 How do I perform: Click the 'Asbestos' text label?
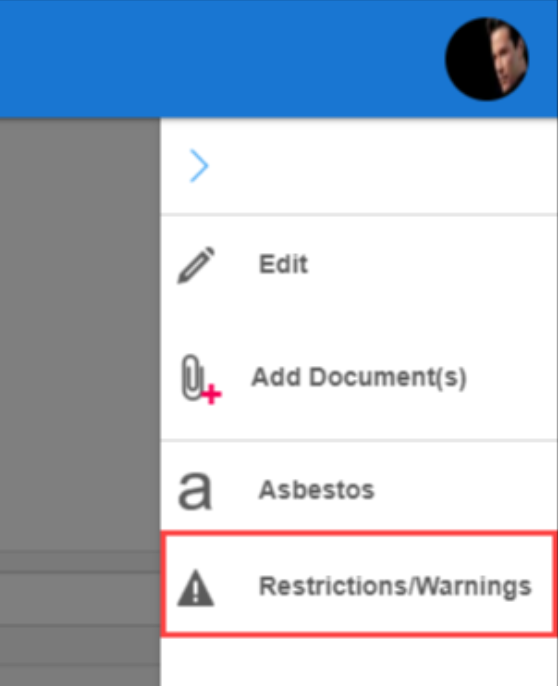point(316,490)
